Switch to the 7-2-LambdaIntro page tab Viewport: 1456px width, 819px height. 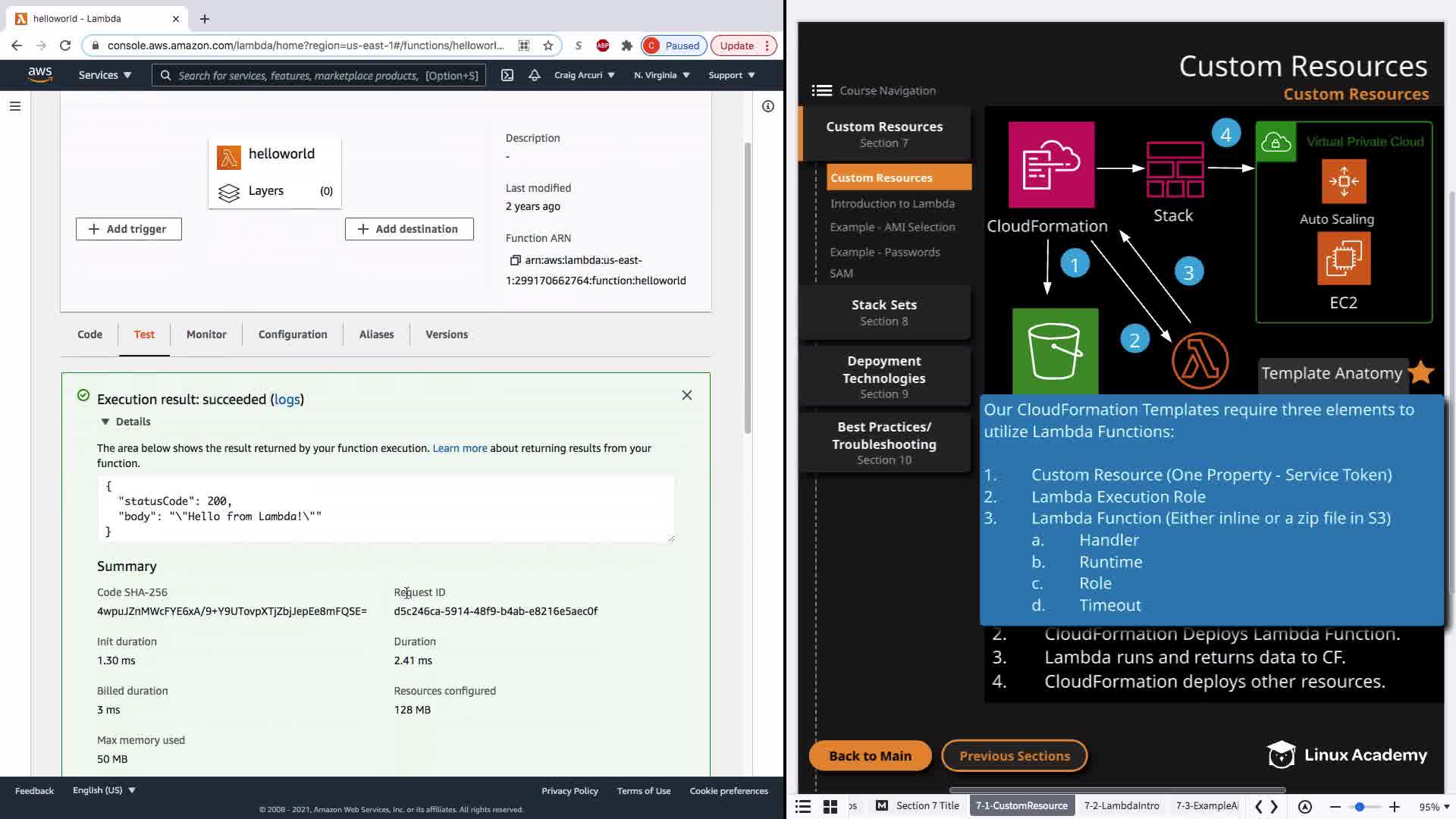point(1121,805)
